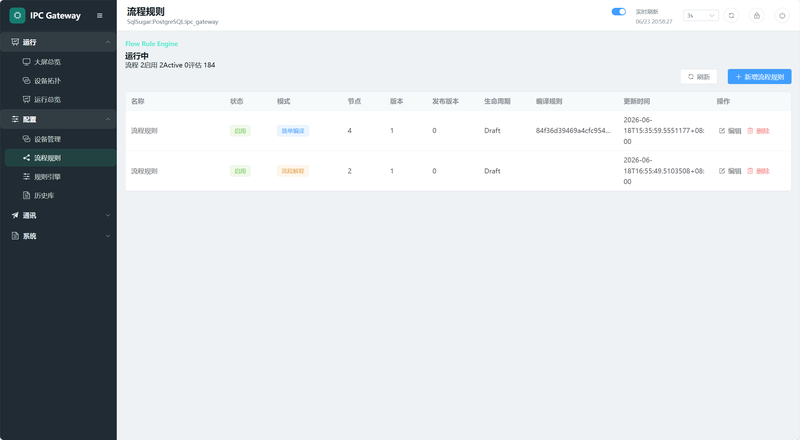
Task: Collapse the 配置 sidebar group
Action: pos(58,119)
